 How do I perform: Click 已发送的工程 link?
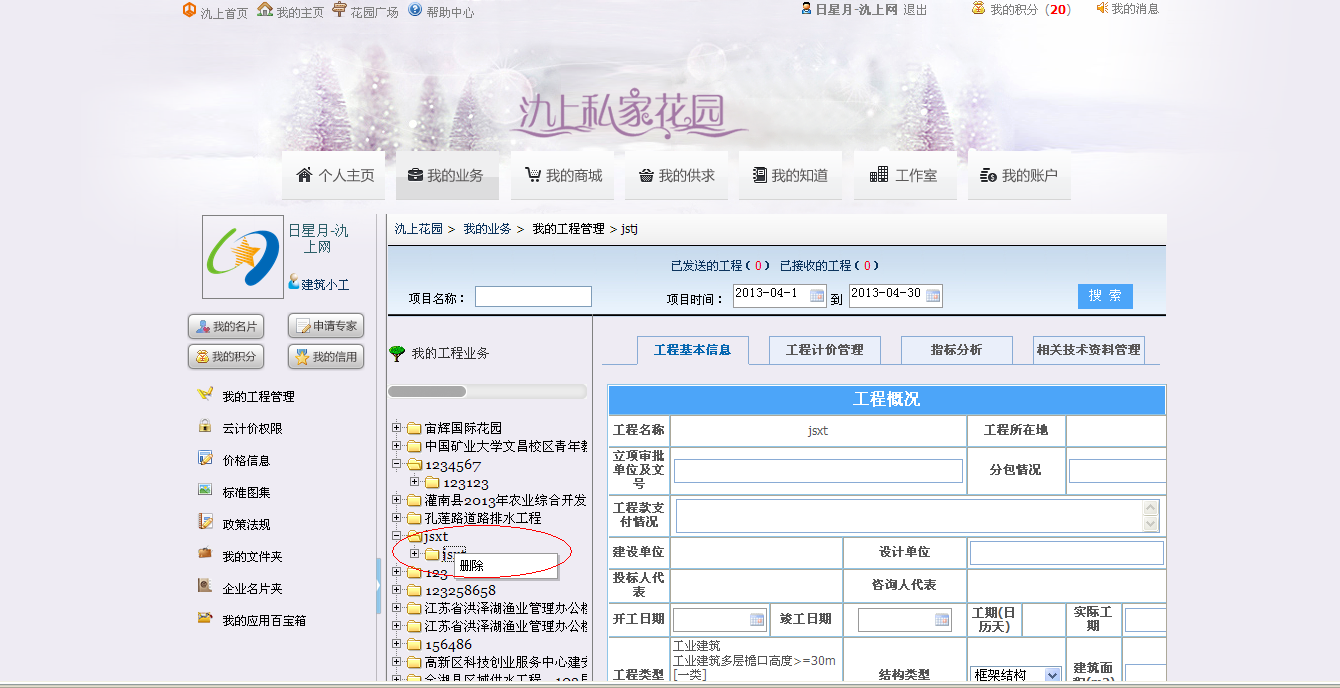coord(707,266)
